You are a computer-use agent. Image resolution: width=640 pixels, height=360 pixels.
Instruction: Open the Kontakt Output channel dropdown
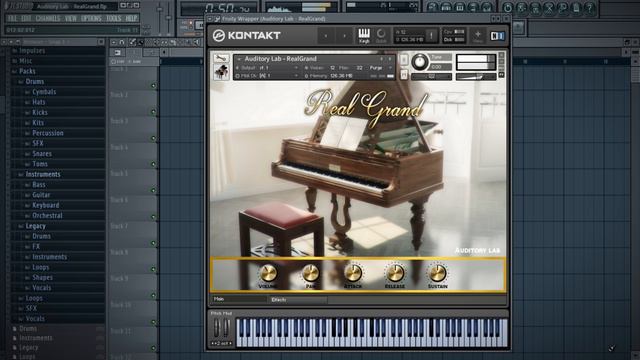267,68
